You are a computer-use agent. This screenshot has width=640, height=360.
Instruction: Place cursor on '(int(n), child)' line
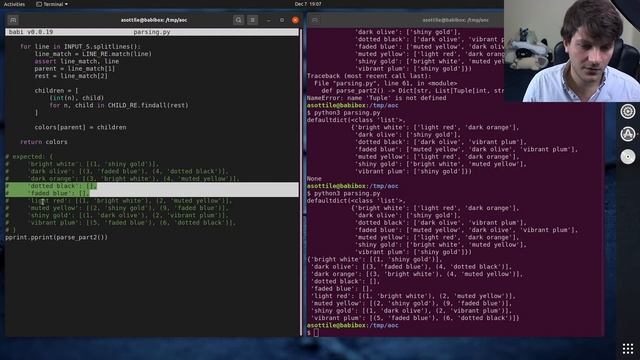(77, 98)
